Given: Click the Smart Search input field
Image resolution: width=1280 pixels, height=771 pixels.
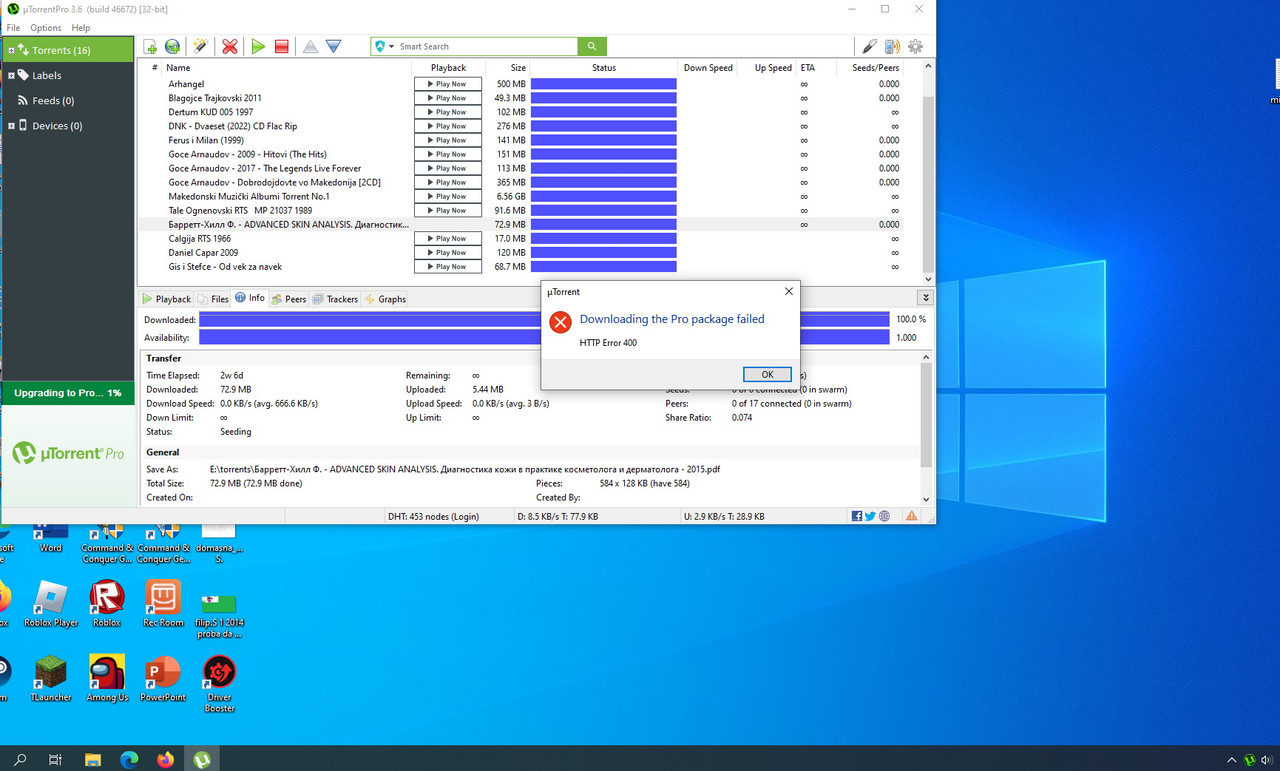Looking at the screenshot, I should (x=484, y=46).
